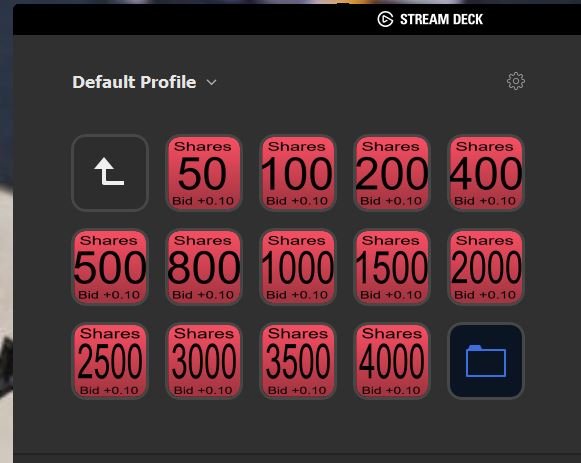Image resolution: width=581 pixels, height=463 pixels.
Task: Select the Shares 2000 key
Action: click(486, 267)
